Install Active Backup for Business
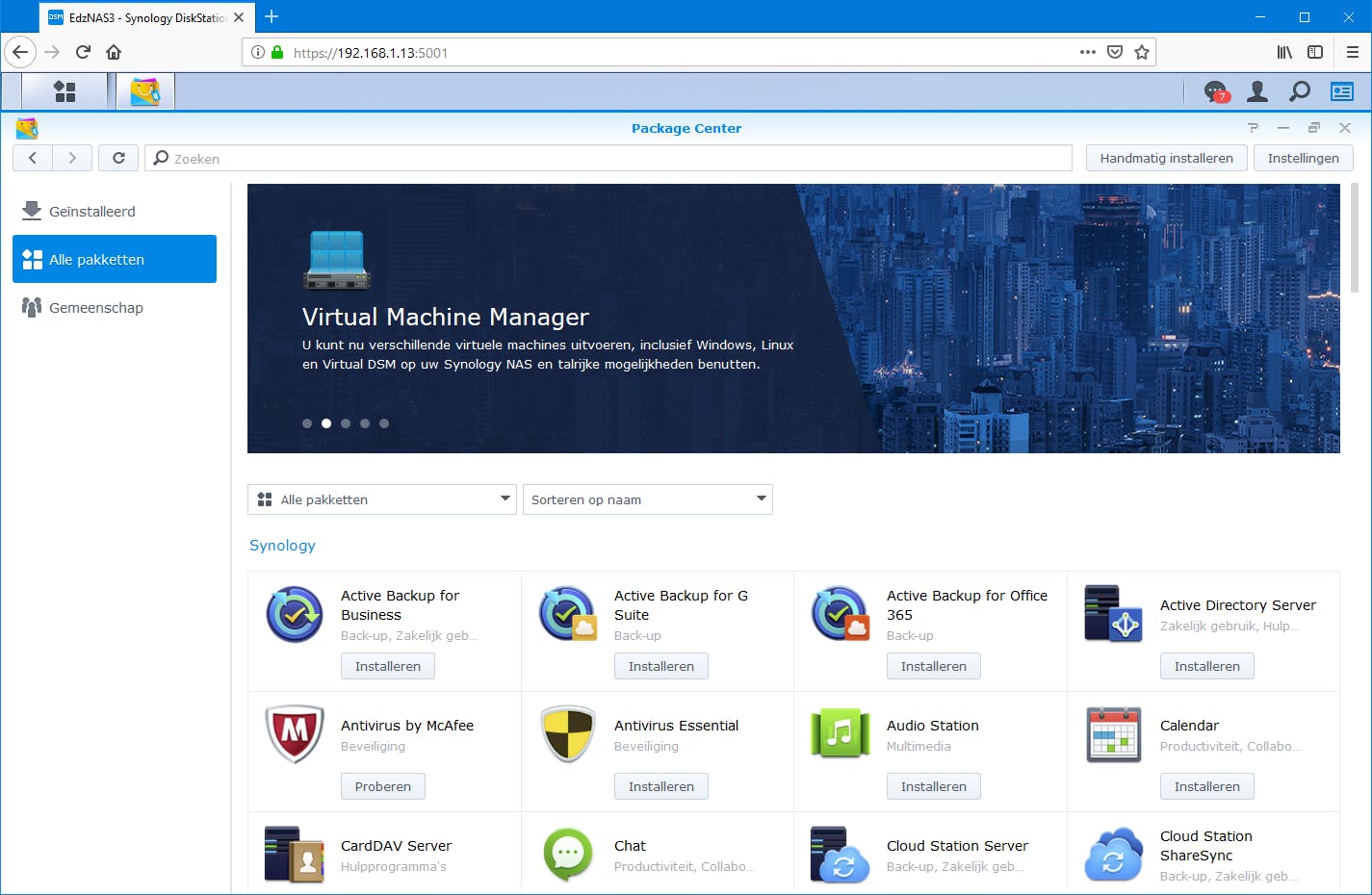The height and width of the screenshot is (895, 1372). tap(388, 666)
